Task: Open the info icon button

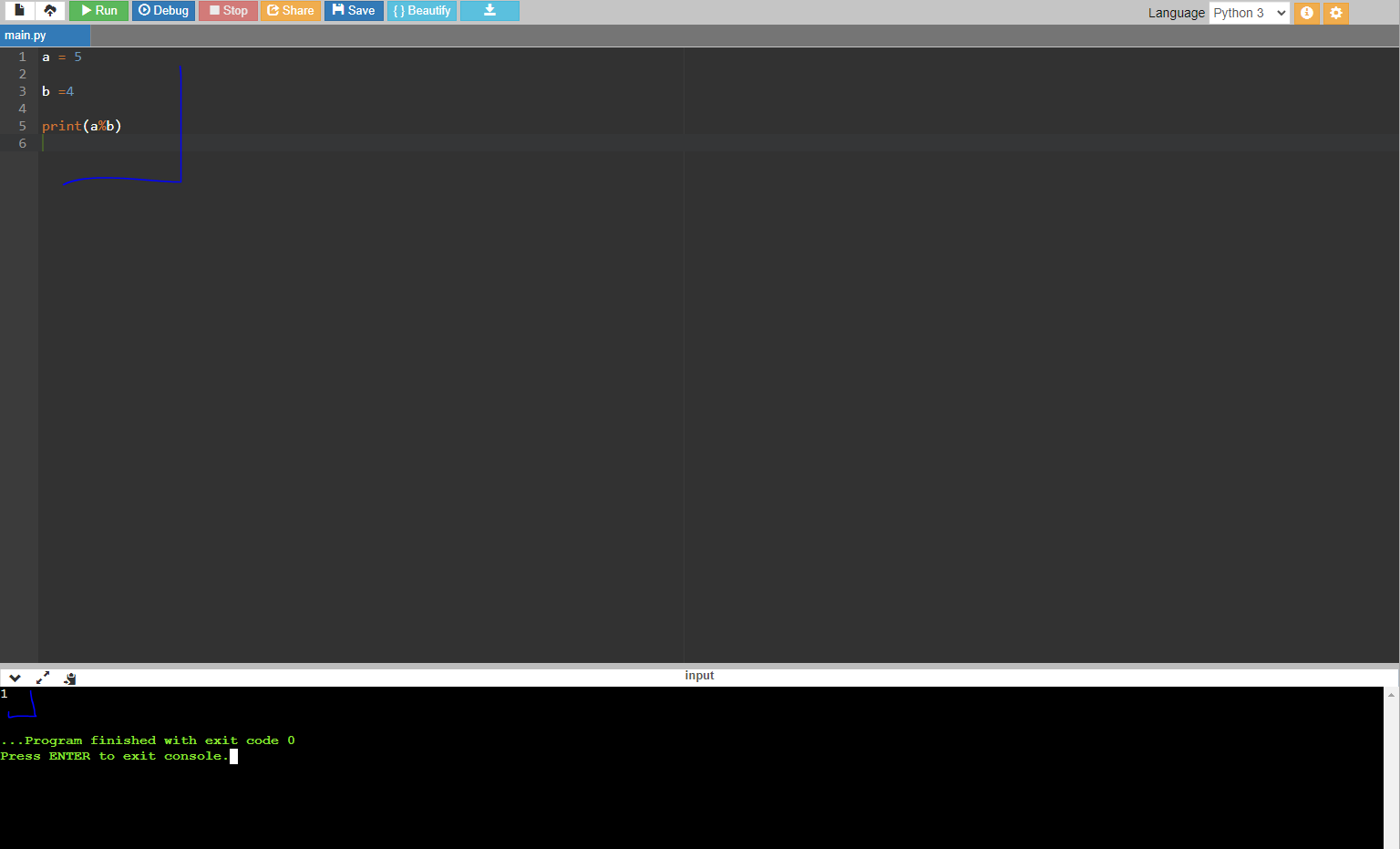Action: pos(1306,13)
